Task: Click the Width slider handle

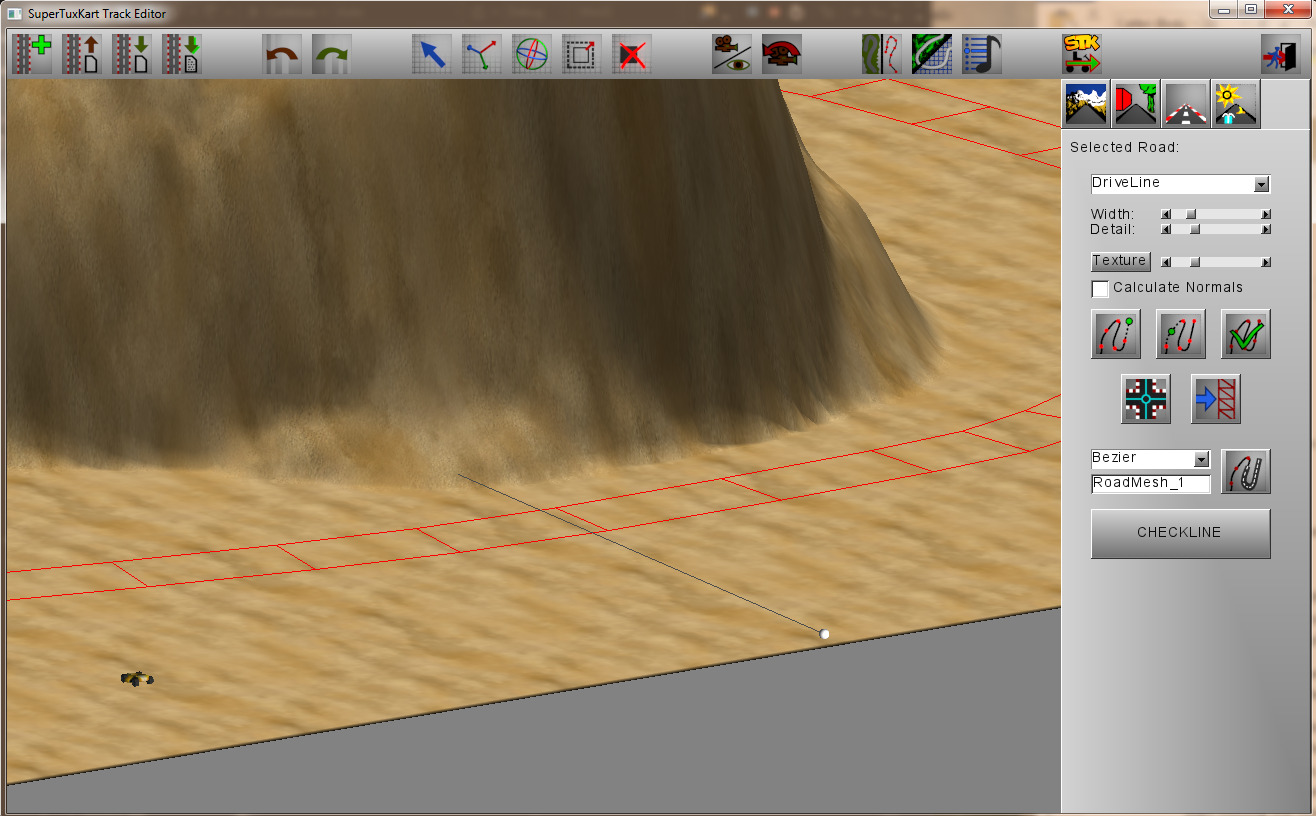Action: (x=1190, y=214)
